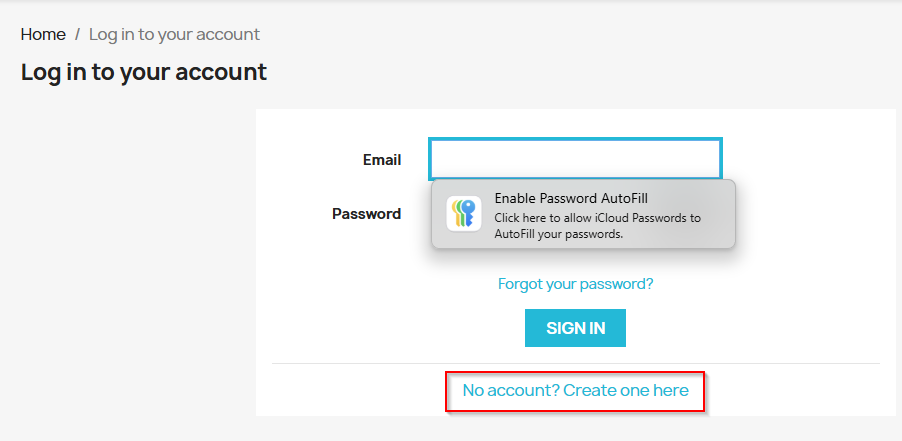Click 'AutoFill your passwords.' line in popup
The width and height of the screenshot is (902, 441).
(559, 234)
